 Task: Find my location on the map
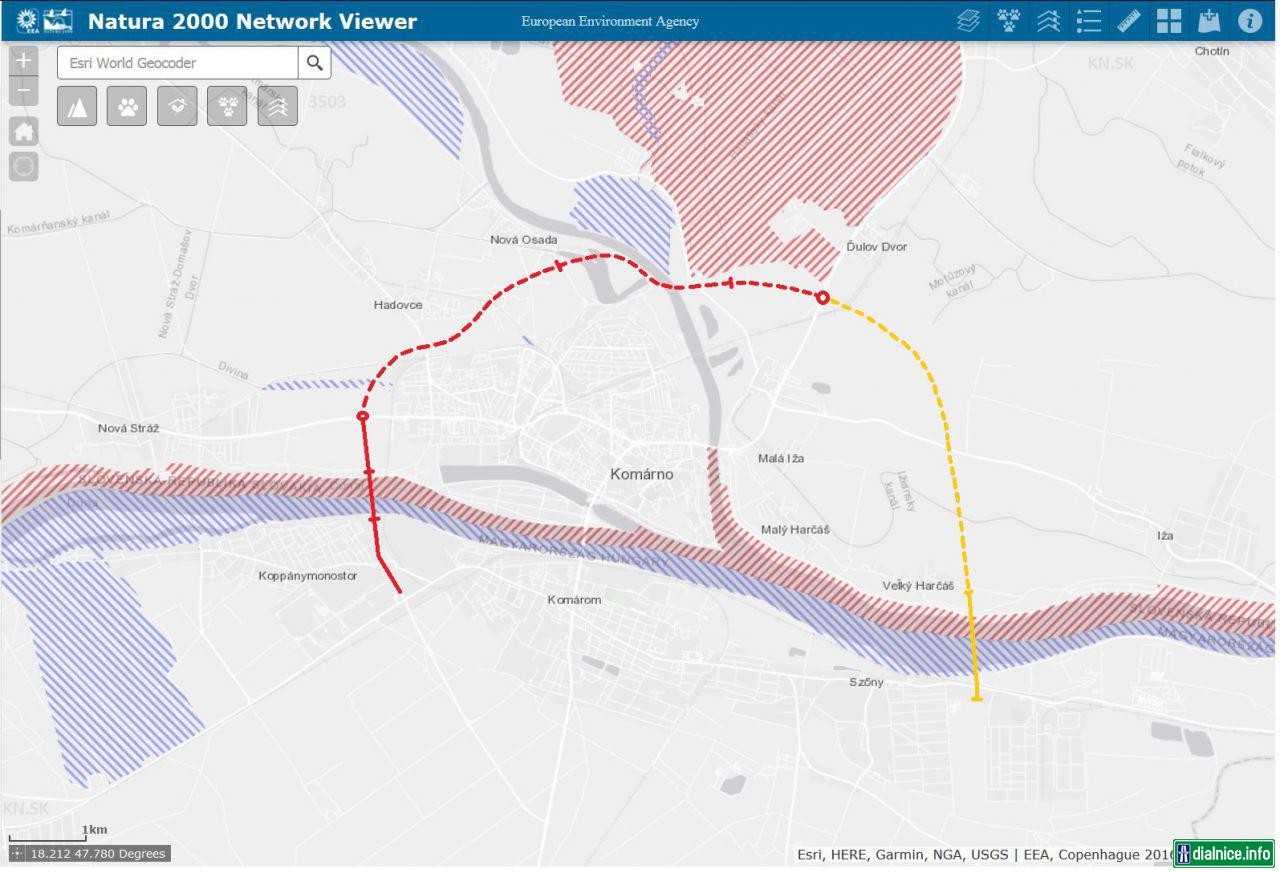tap(24, 167)
